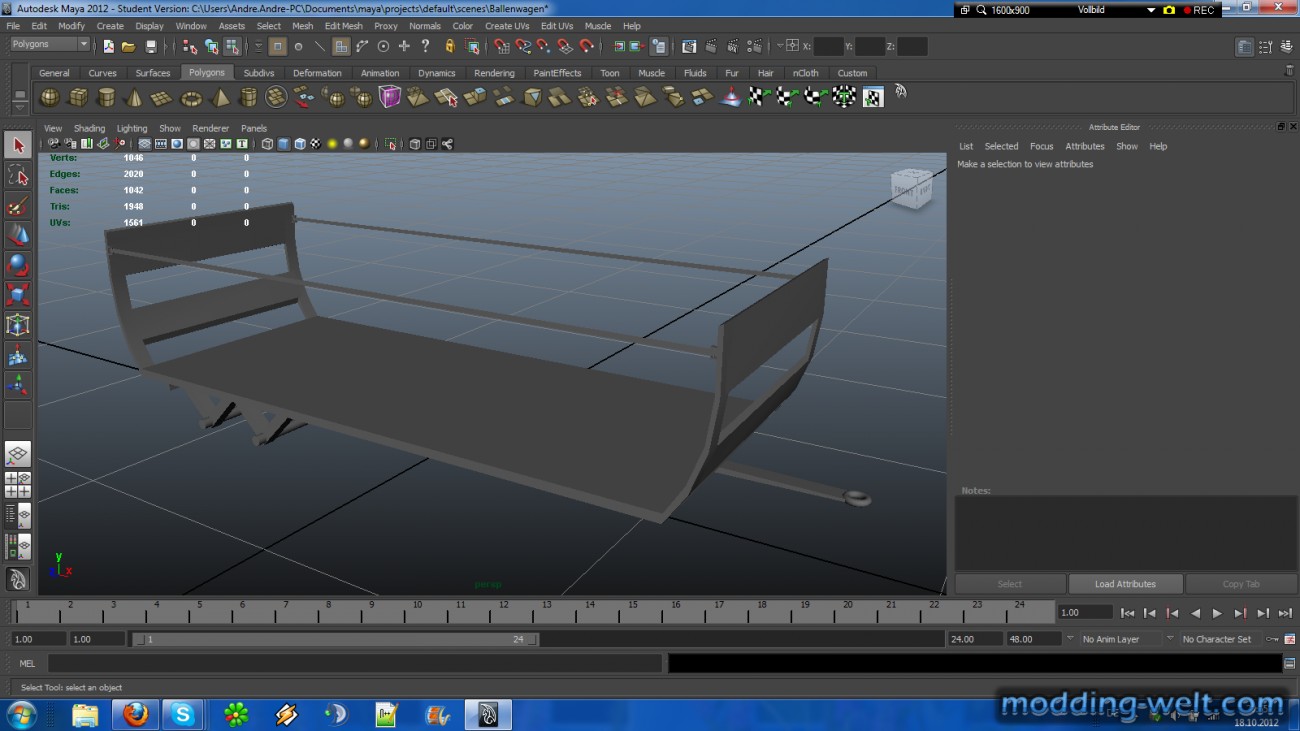Click frame 12 on the time slider
This screenshot has height=731, width=1300.
click(503, 611)
